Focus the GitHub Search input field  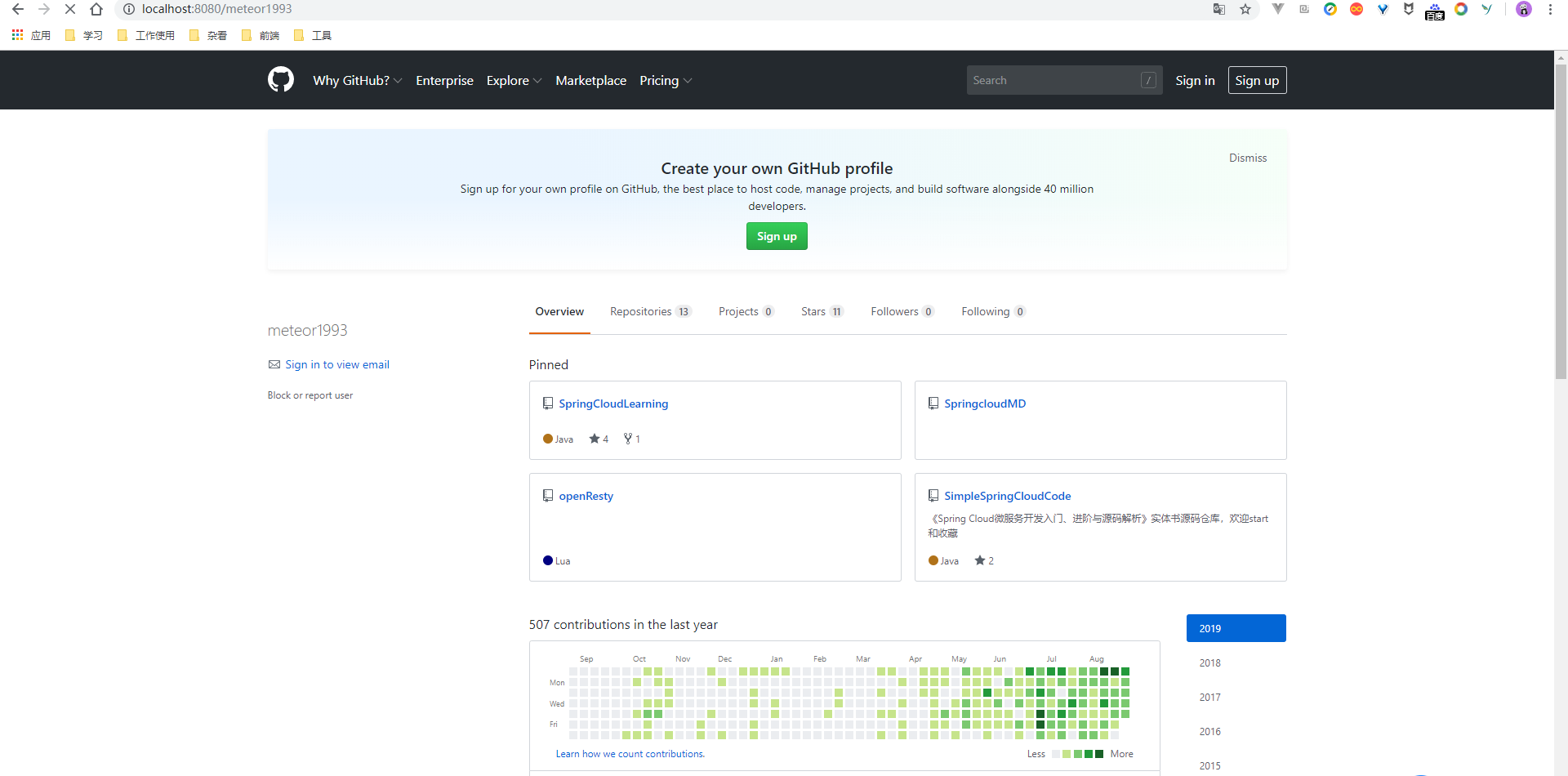[1065, 80]
